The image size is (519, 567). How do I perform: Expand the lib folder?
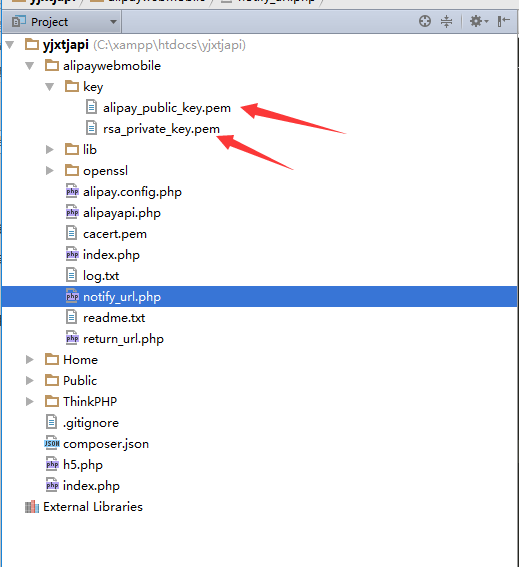point(50,150)
